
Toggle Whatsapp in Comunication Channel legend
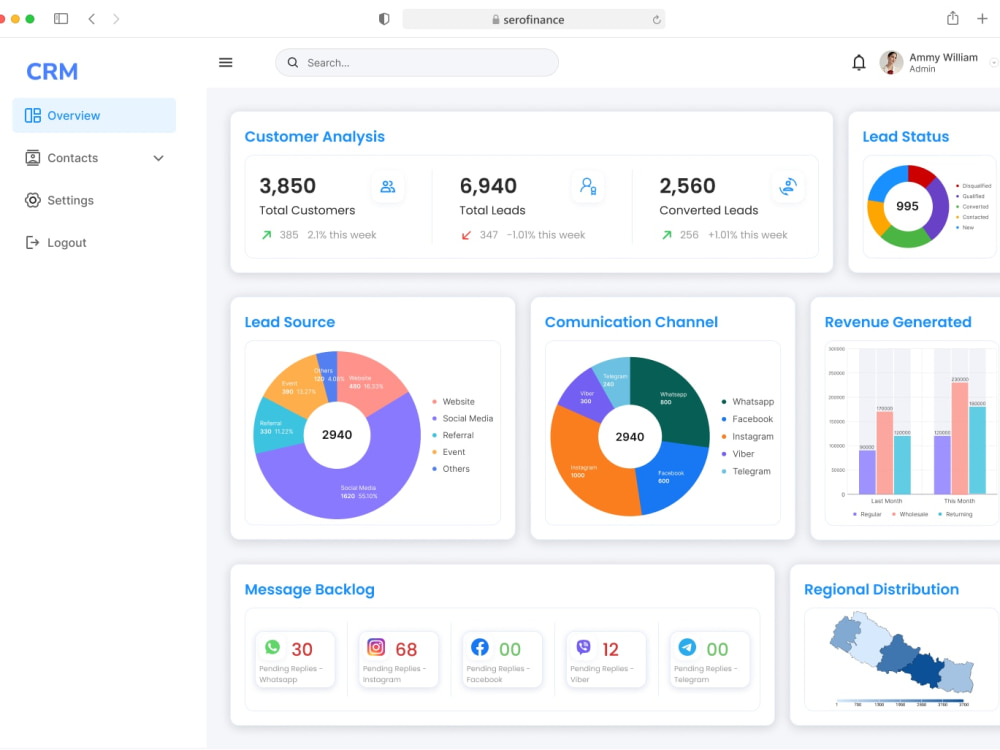click(747, 402)
